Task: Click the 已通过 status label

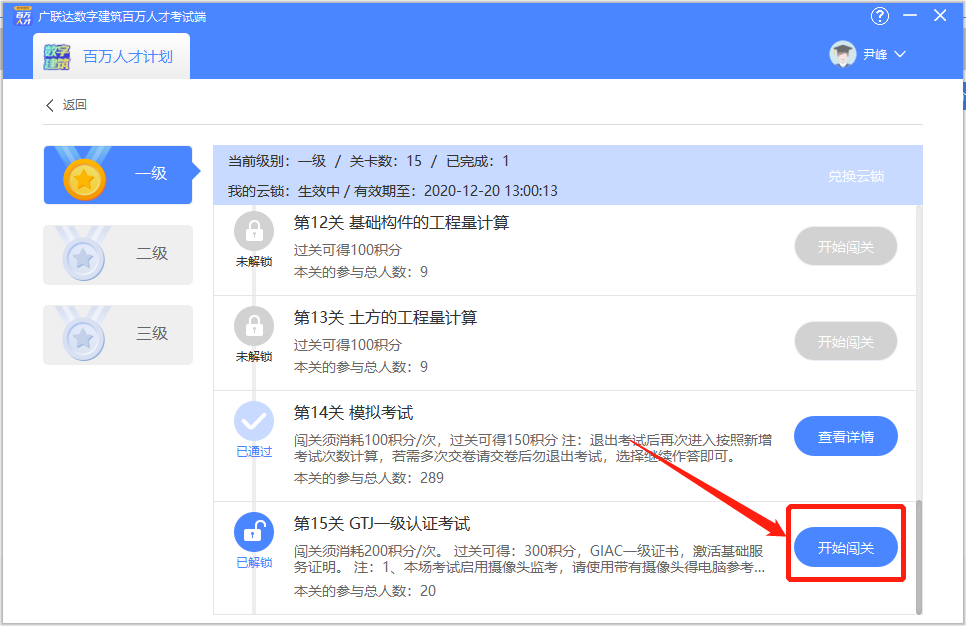Action: click(254, 452)
